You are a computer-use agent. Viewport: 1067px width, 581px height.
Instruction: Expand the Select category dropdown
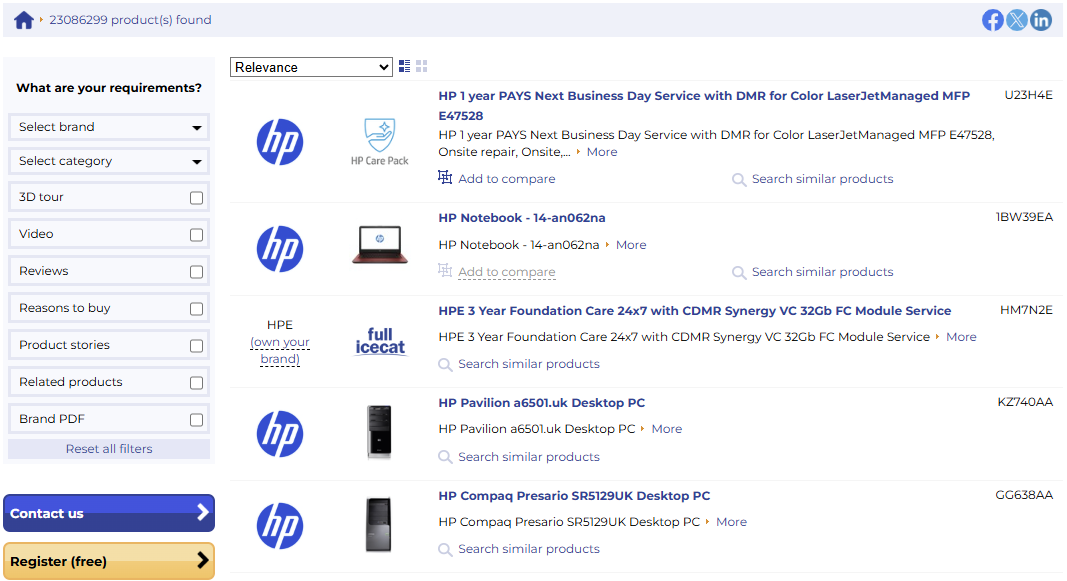[x=109, y=161]
